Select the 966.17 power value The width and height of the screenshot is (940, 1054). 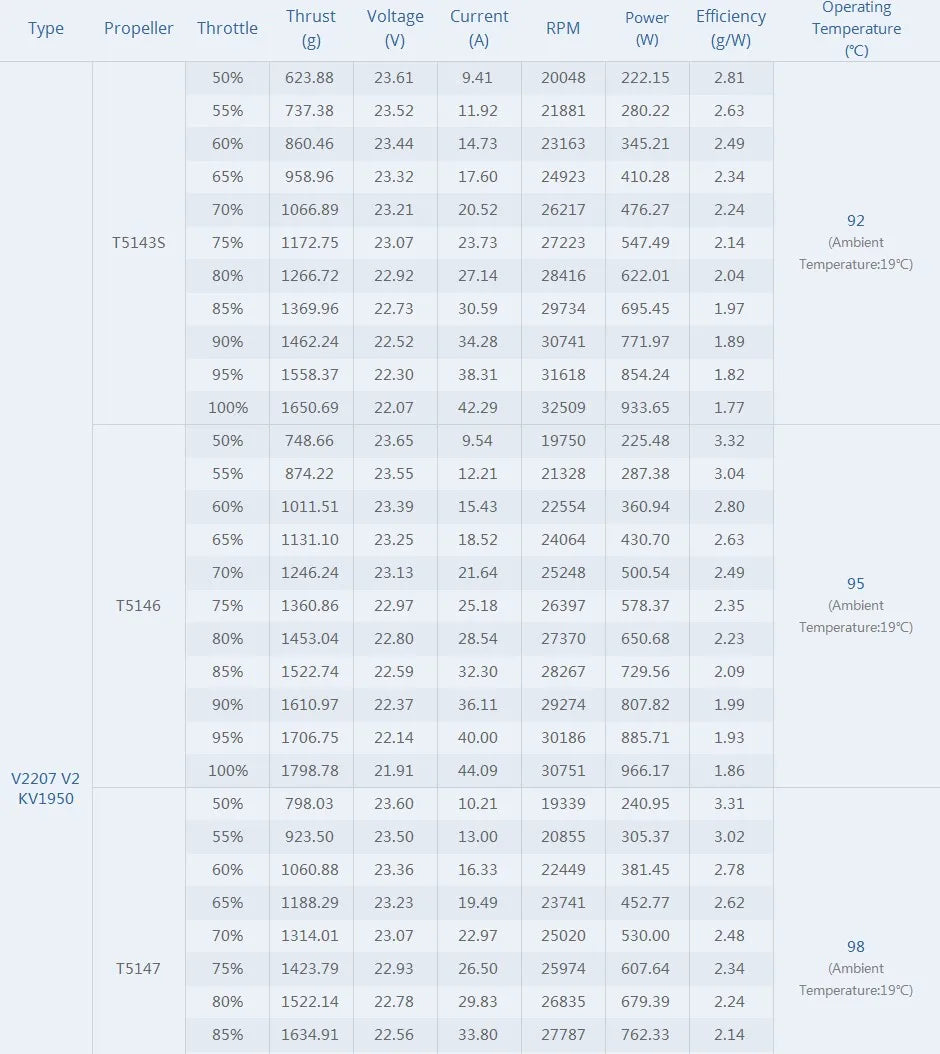point(647,770)
